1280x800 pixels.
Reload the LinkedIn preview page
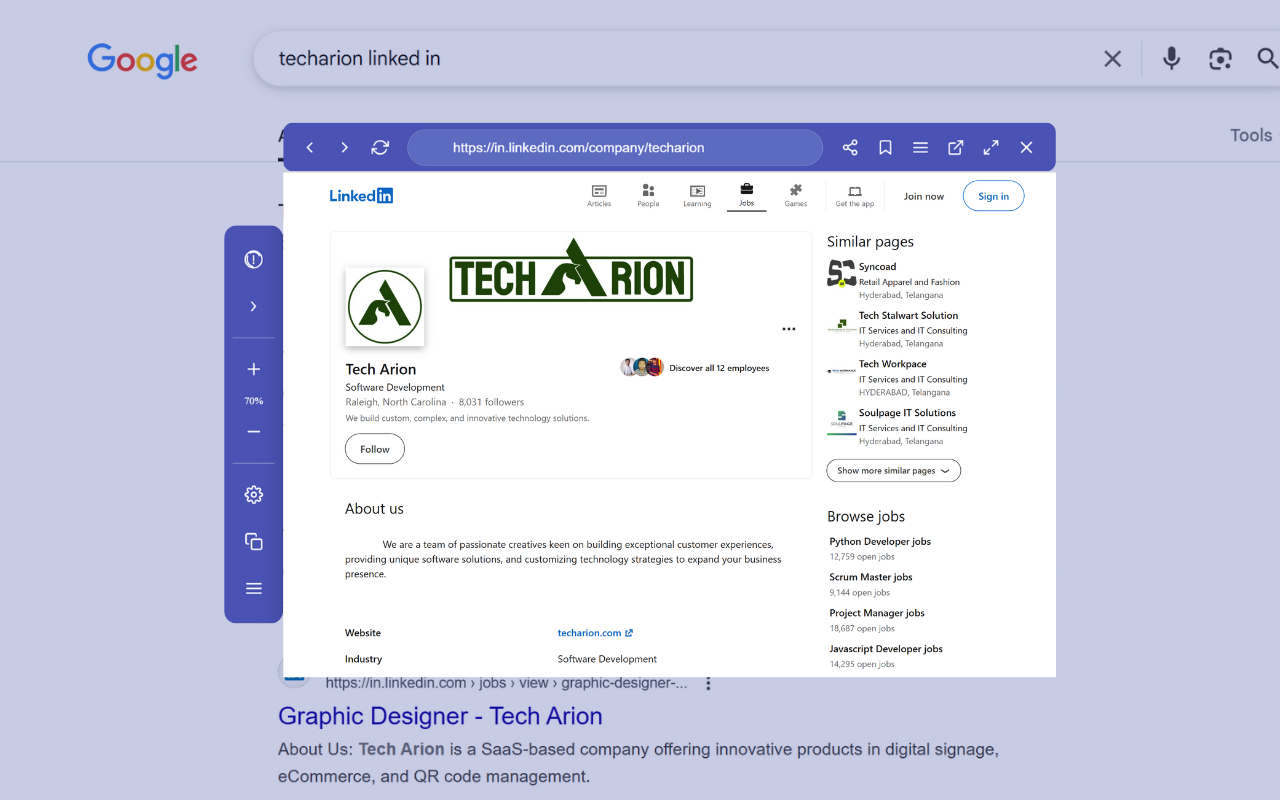tap(380, 148)
